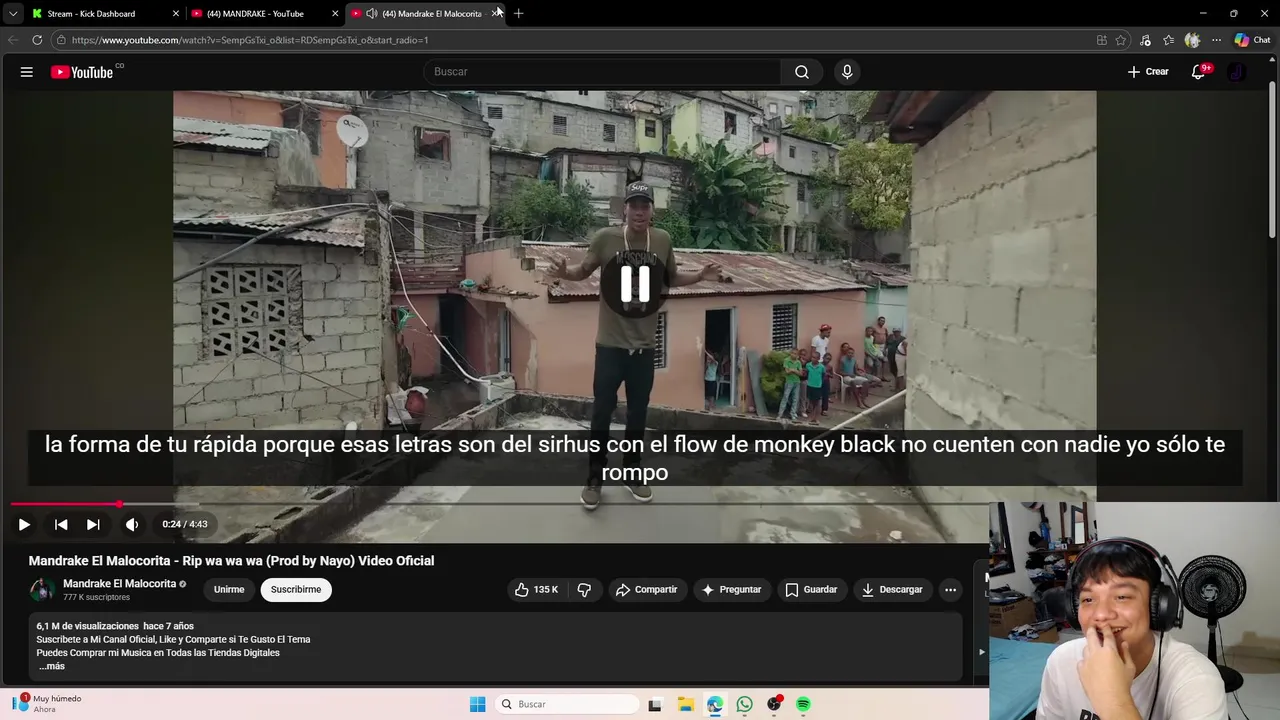
Task: Open browser settings and more menu
Action: pyautogui.click(x=1216, y=40)
